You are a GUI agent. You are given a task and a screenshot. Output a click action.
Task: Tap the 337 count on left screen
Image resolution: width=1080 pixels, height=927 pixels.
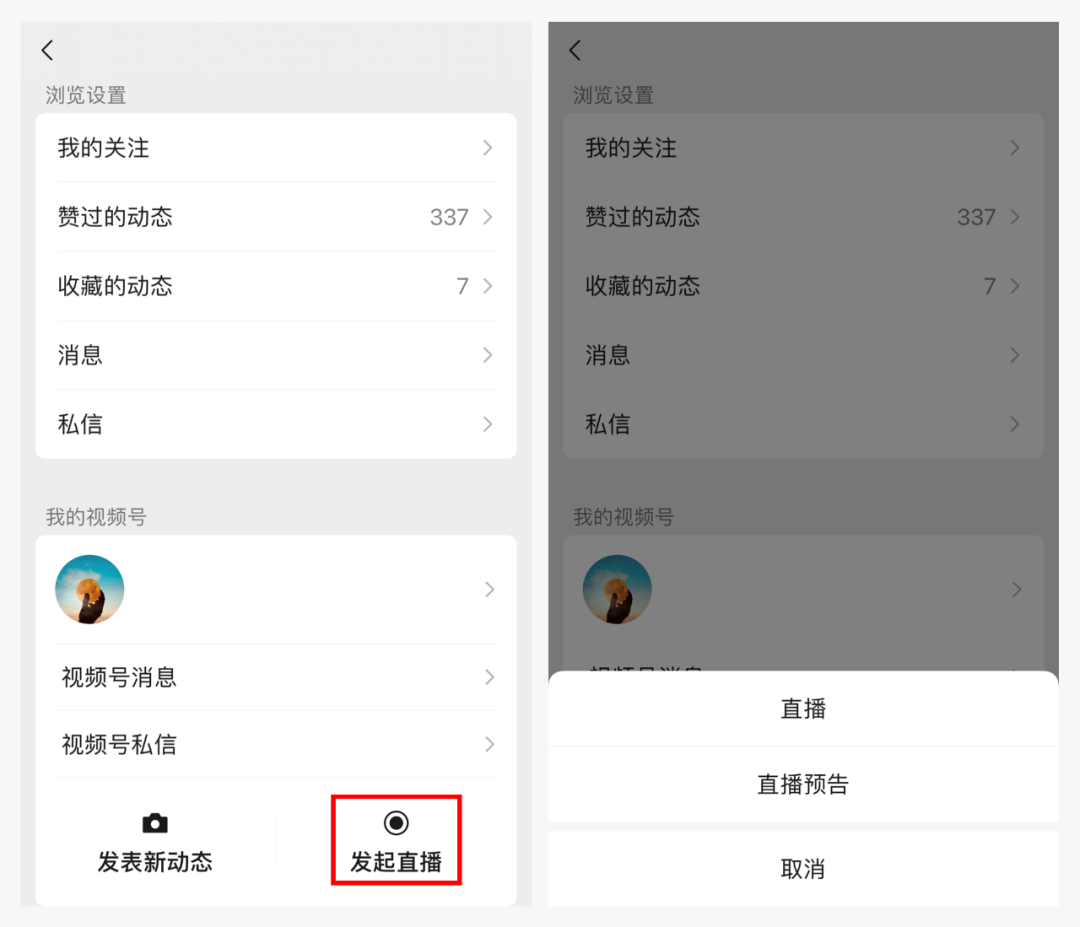pyautogui.click(x=449, y=217)
